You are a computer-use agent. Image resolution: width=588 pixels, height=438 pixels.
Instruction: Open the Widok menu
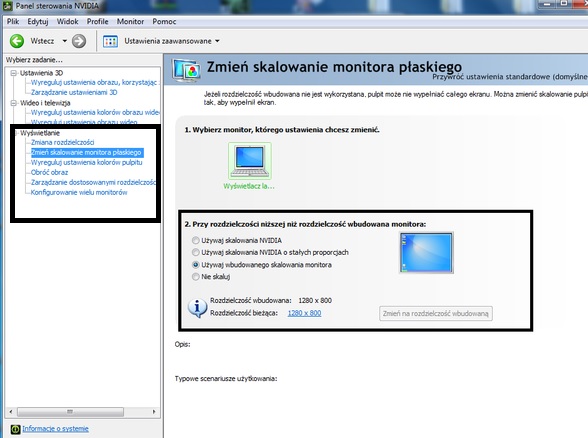click(x=68, y=21)
